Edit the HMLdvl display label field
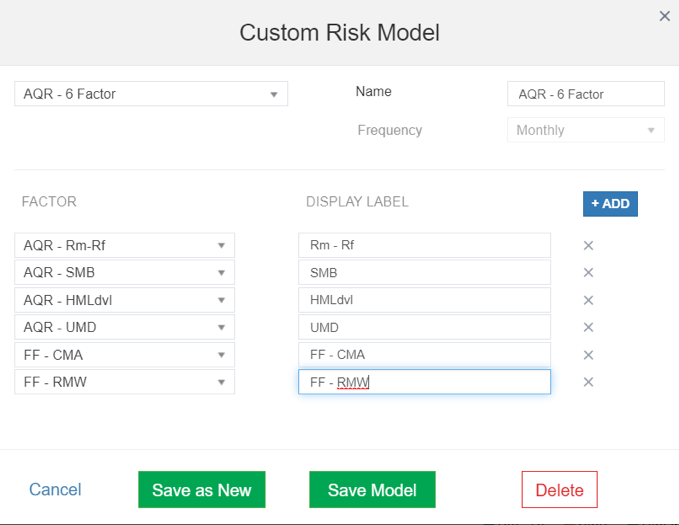679x525 pixels. click(424, 300)
